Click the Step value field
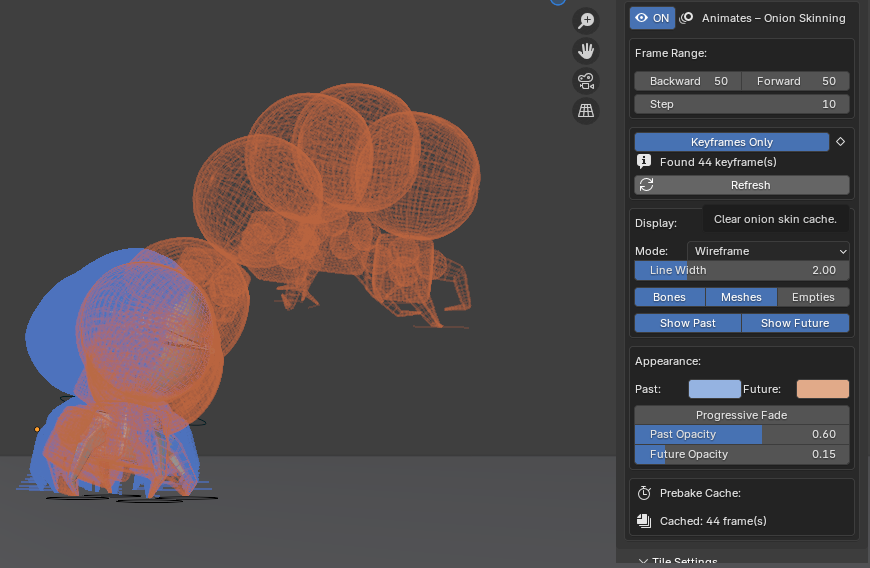 [x=742, y=104]
